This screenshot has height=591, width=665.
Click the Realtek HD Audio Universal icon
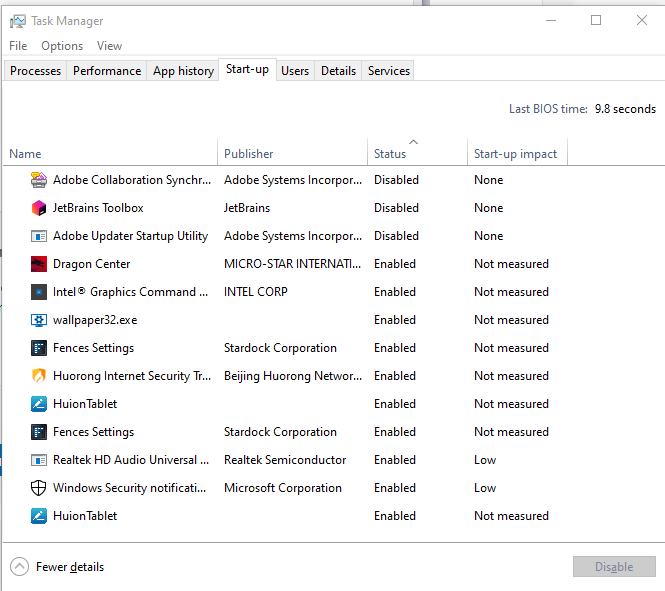tap(39, 460)
